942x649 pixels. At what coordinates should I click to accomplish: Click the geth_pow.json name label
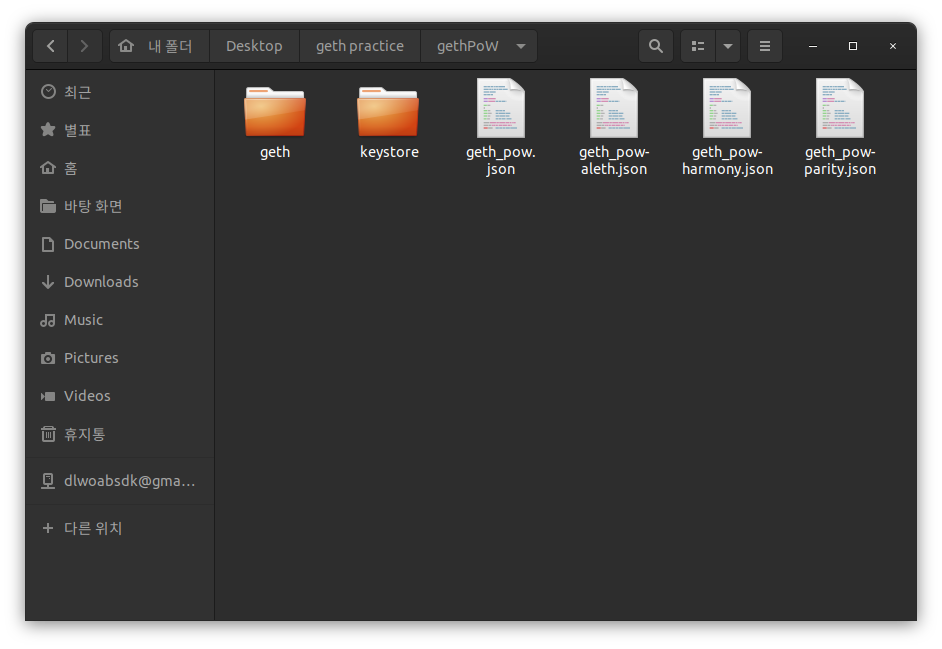(x=500, y=160)
